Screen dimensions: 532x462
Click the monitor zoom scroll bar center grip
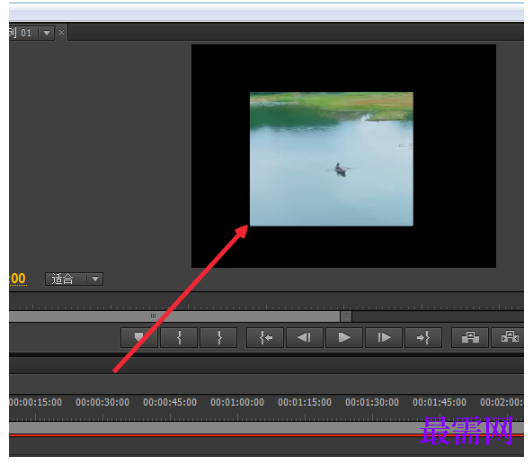point(153,316)
